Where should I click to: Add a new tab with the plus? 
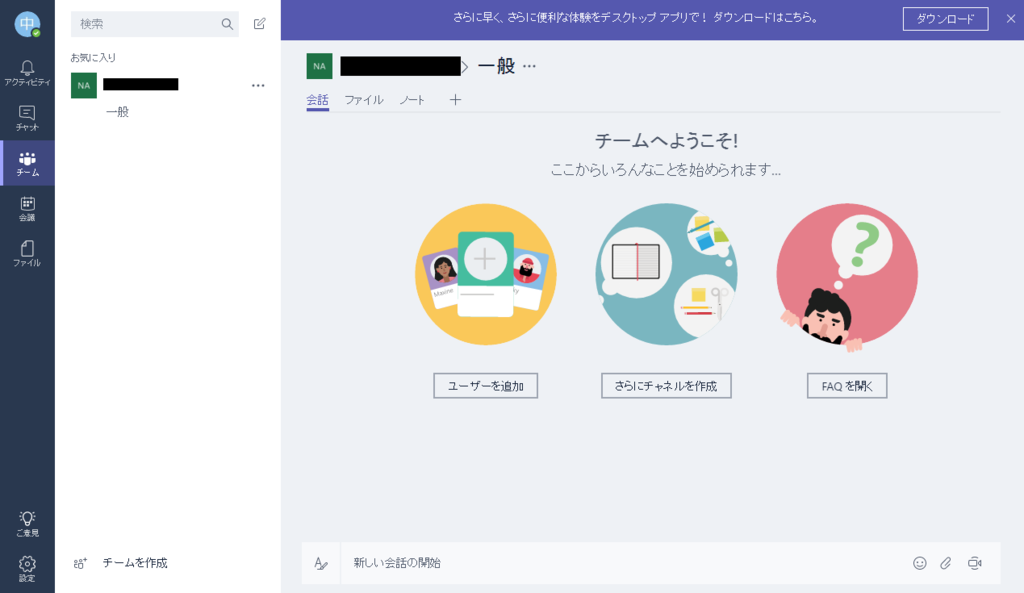coord(455,100)
